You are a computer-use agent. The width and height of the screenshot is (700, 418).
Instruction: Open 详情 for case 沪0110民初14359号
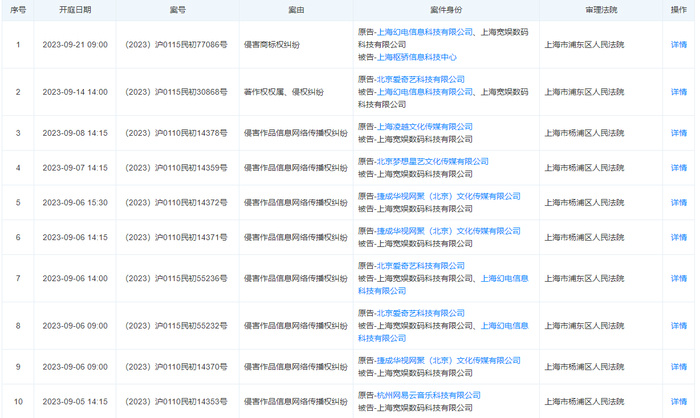(x=679, y=168)
